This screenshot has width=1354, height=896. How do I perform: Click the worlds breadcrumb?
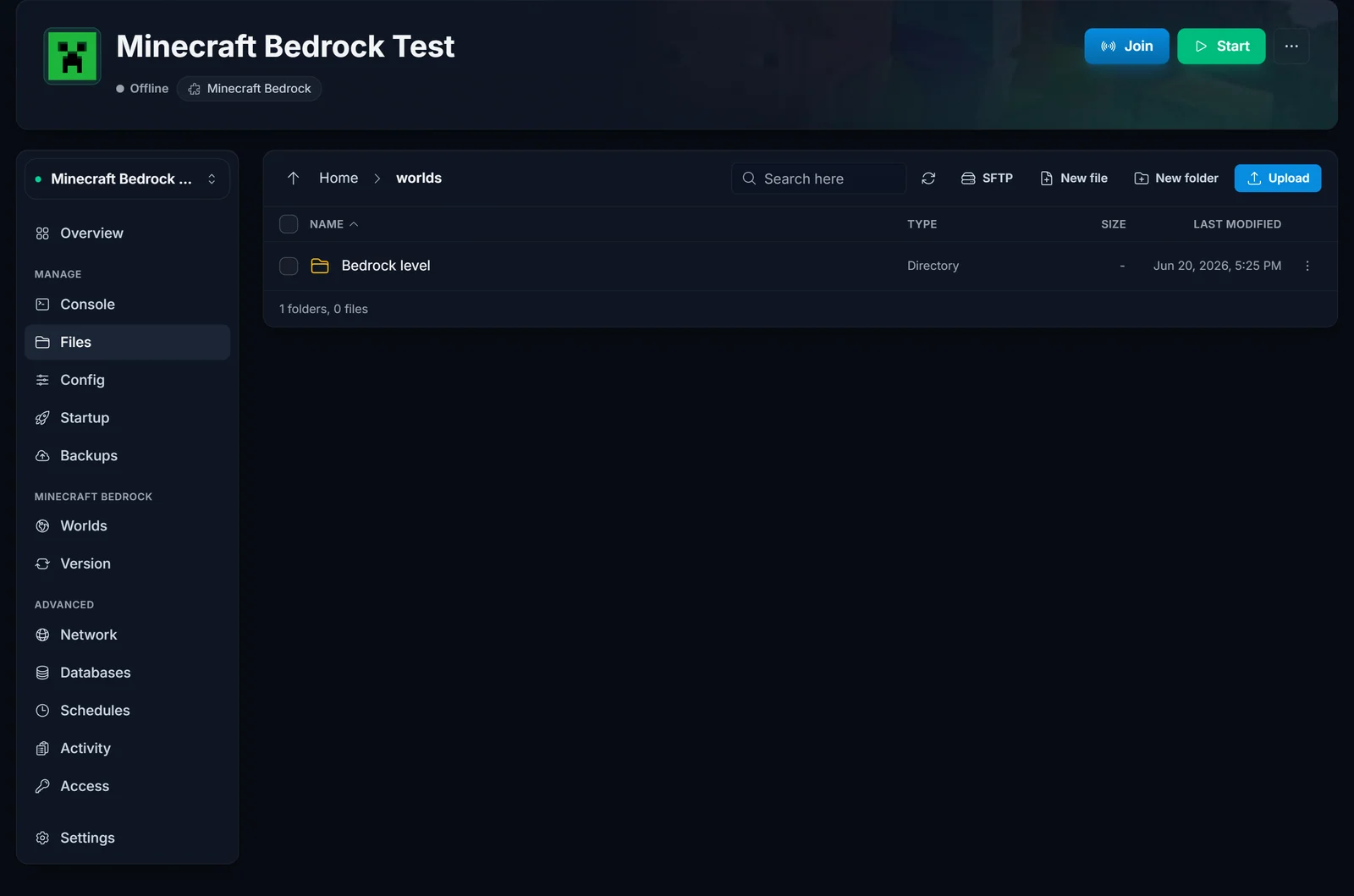[x=419, y=179]
